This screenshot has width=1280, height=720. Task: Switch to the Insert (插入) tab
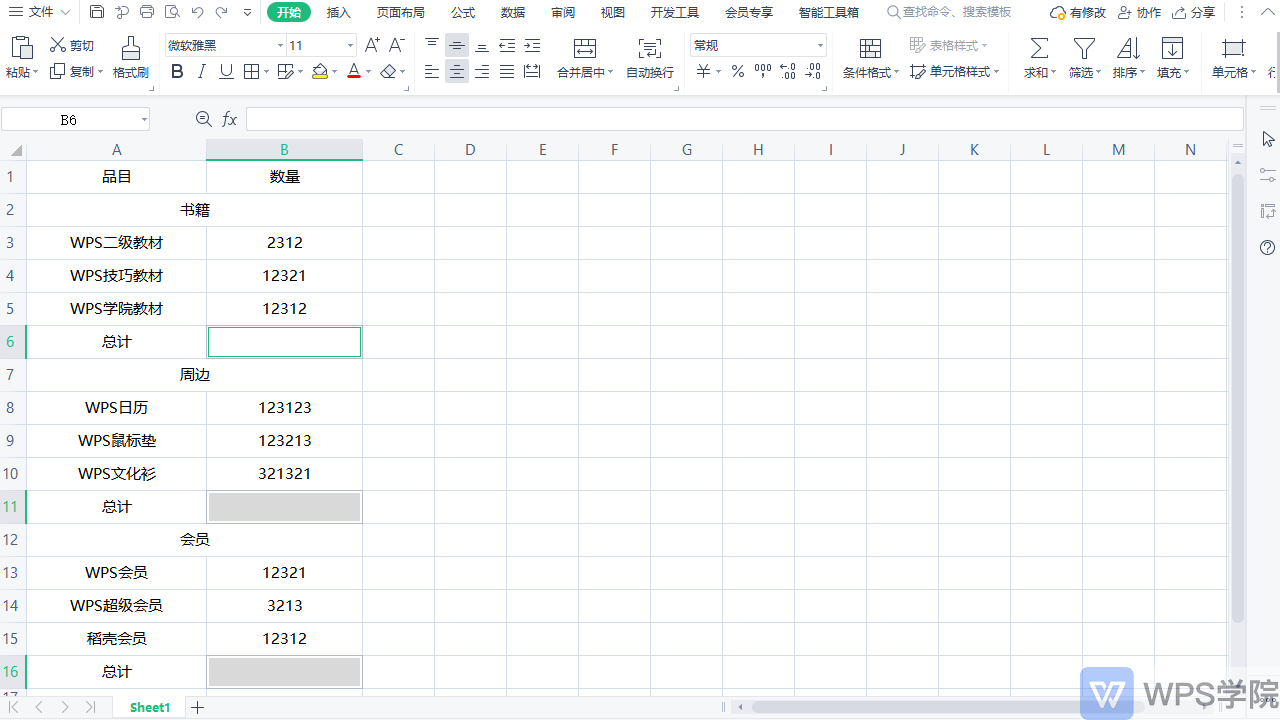339,12
